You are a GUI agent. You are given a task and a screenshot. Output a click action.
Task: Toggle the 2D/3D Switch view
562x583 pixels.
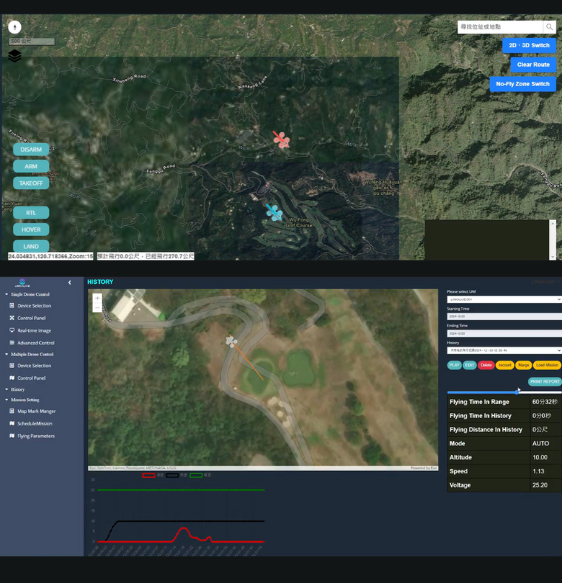[x=529, y=45]
